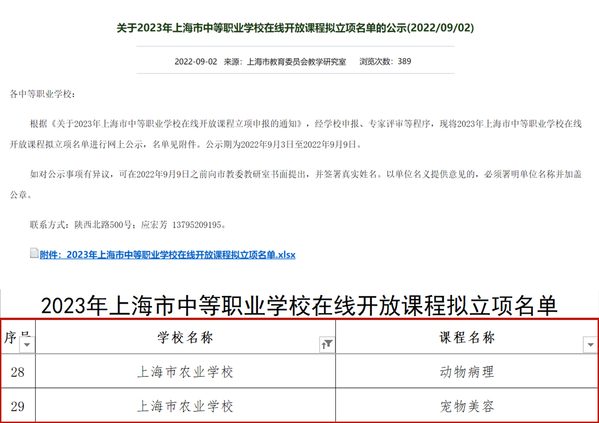Image resolution: width=599 pixels, height=423 pixels.
Task: Select 上海市农业学校 in row 28
Action: point(185,371)
